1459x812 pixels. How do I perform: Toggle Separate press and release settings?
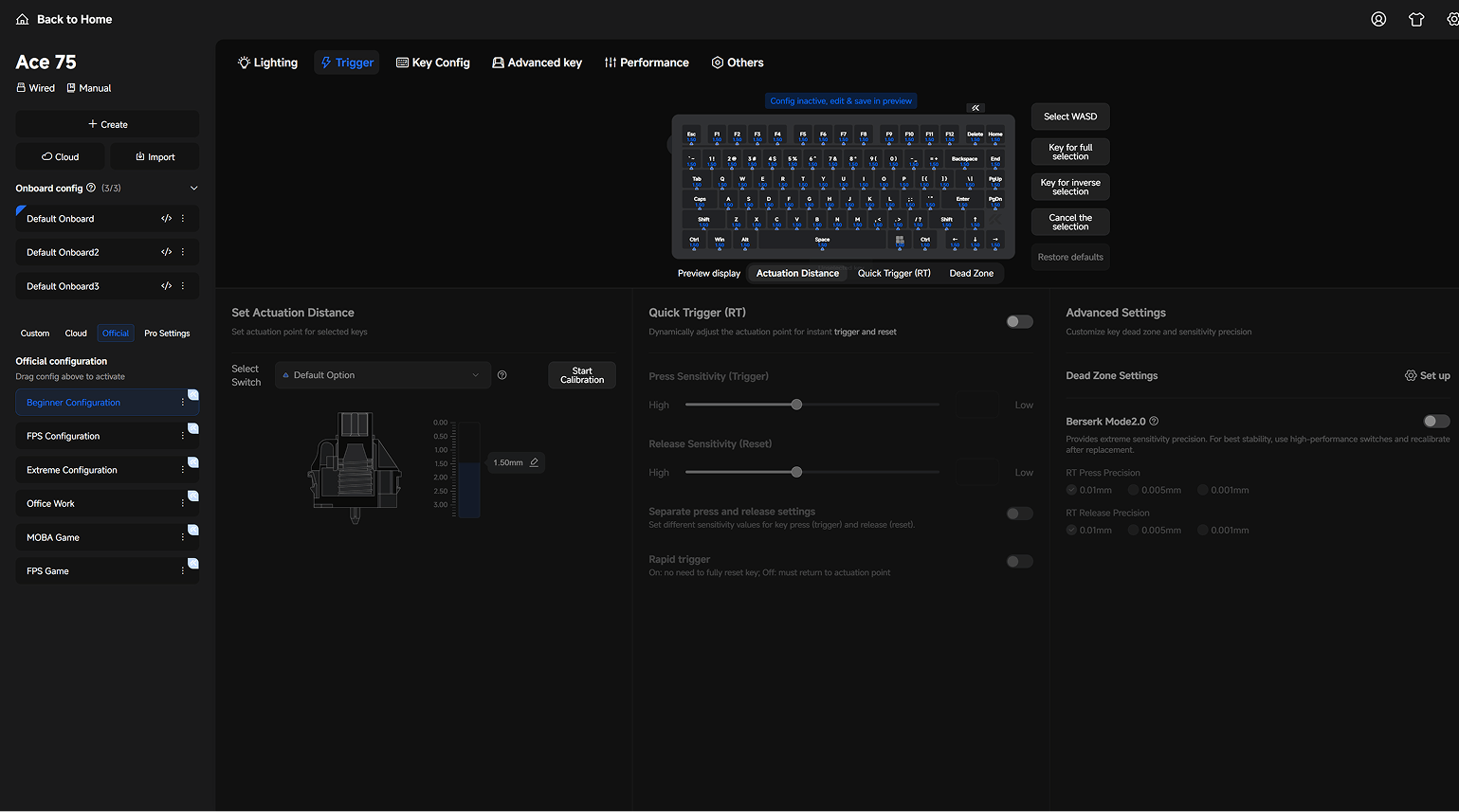[1020, 514]
